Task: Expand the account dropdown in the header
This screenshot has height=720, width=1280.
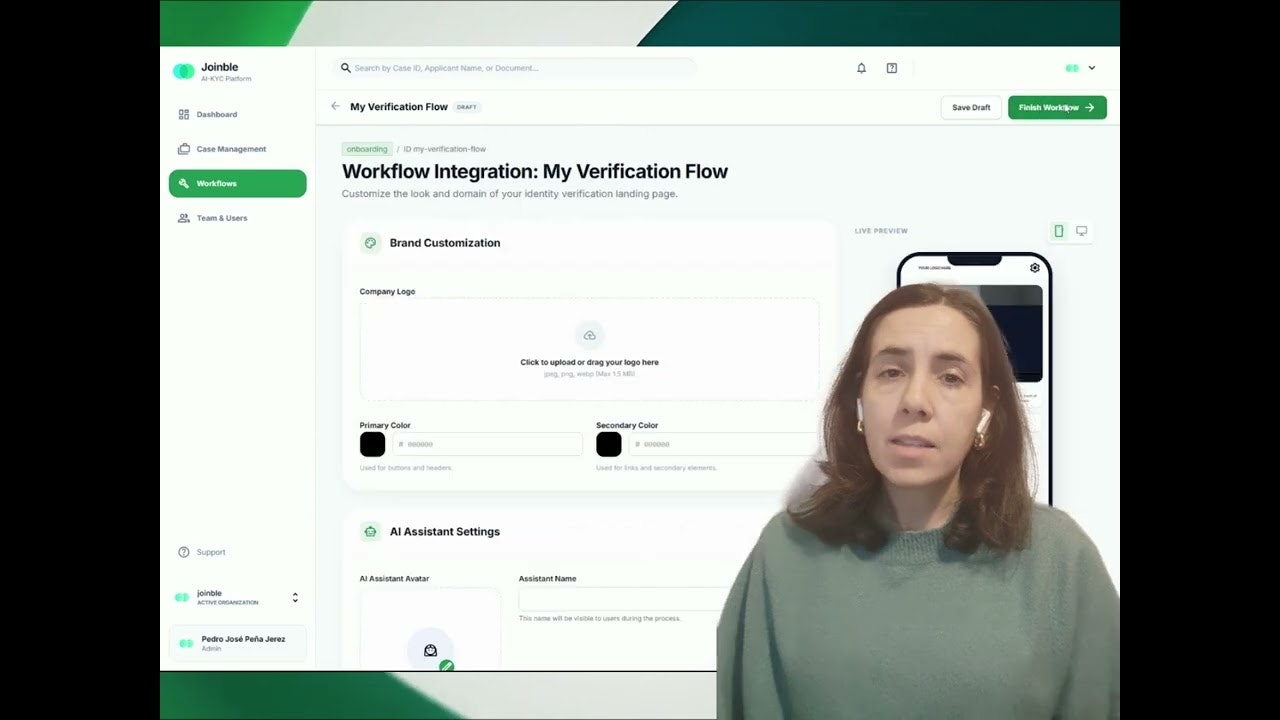Action: (1090, 67)
